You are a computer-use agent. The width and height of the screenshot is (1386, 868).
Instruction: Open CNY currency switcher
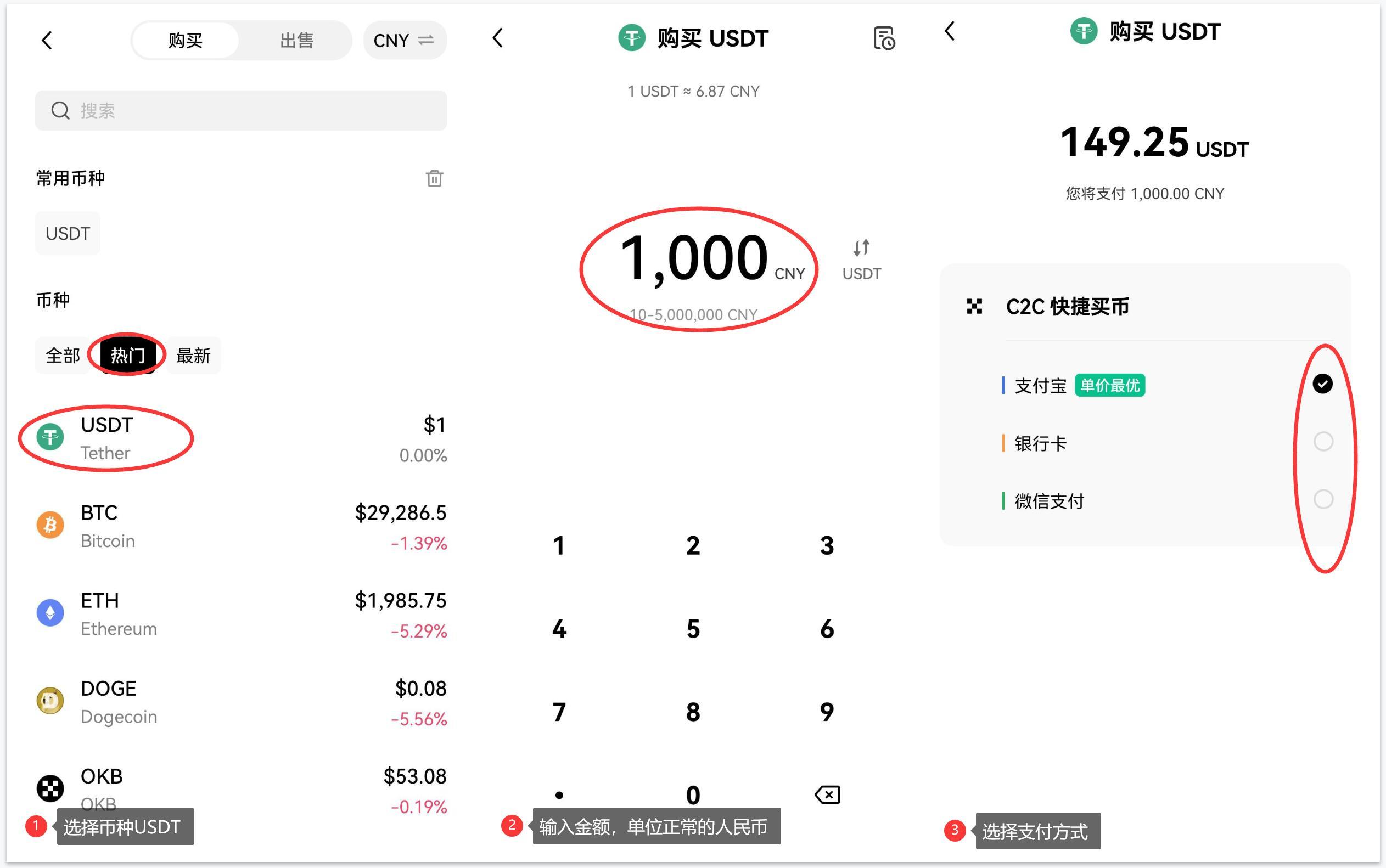(405, 40)
